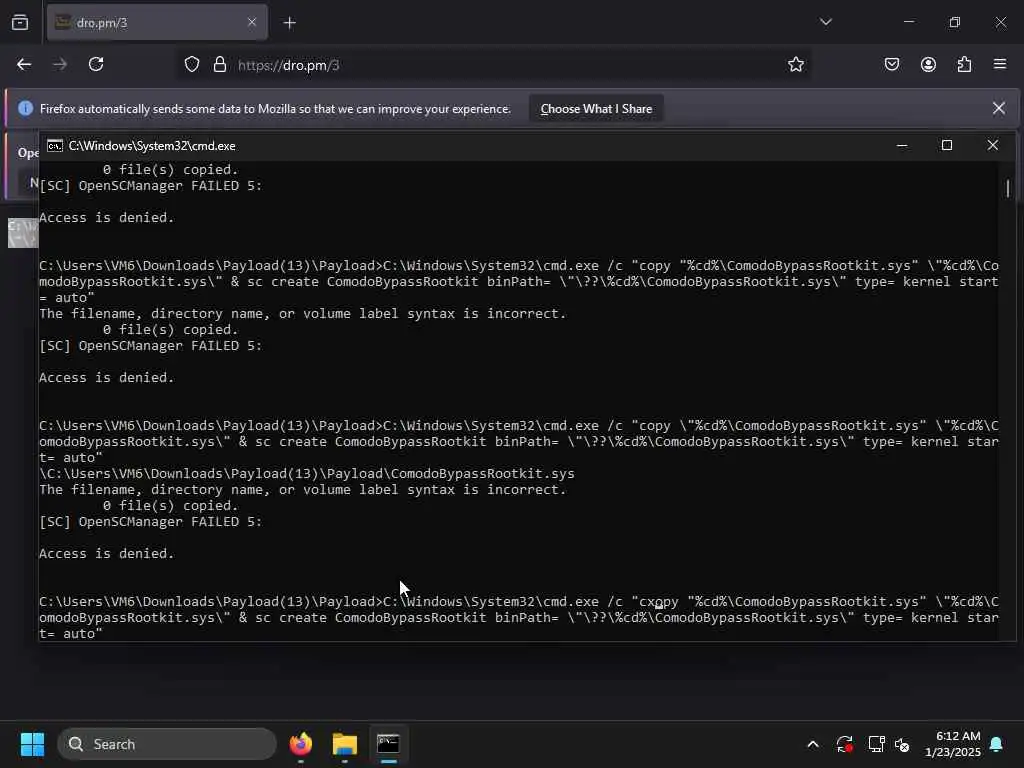Show site security padlock info
The height and width of the screenshot is (768, 1024).
[x=220, y=65]
